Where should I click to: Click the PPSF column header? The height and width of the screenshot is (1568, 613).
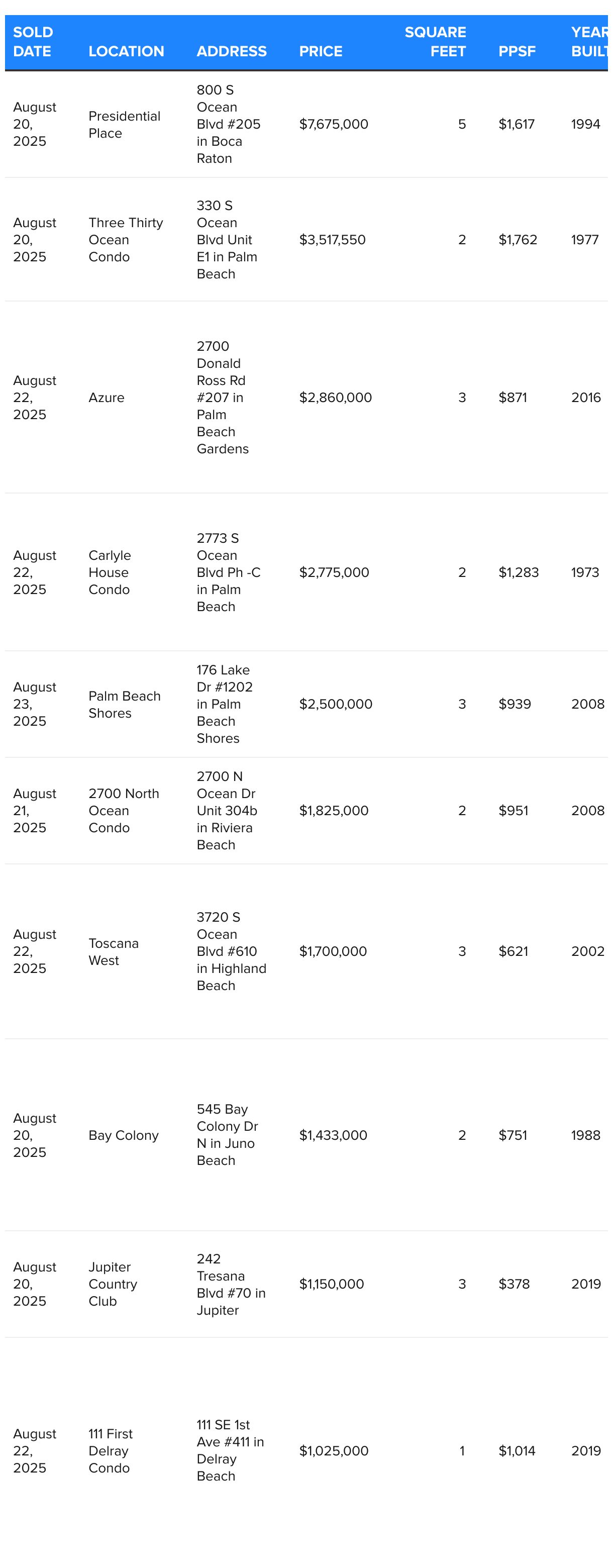517,51
